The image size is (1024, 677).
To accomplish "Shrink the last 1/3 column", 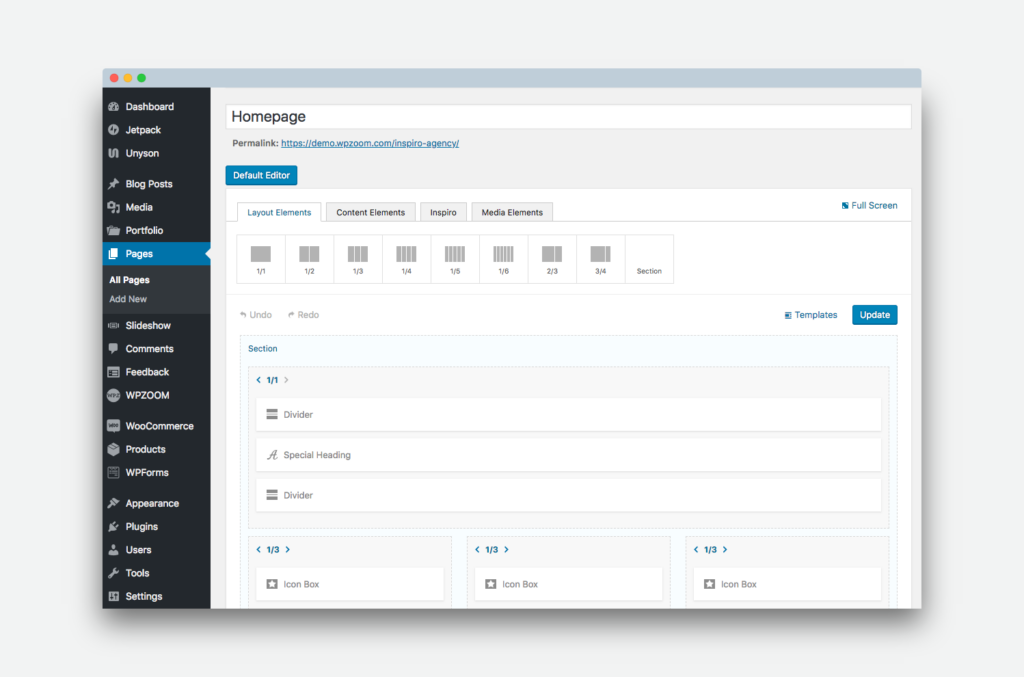I will pos(696,550).
